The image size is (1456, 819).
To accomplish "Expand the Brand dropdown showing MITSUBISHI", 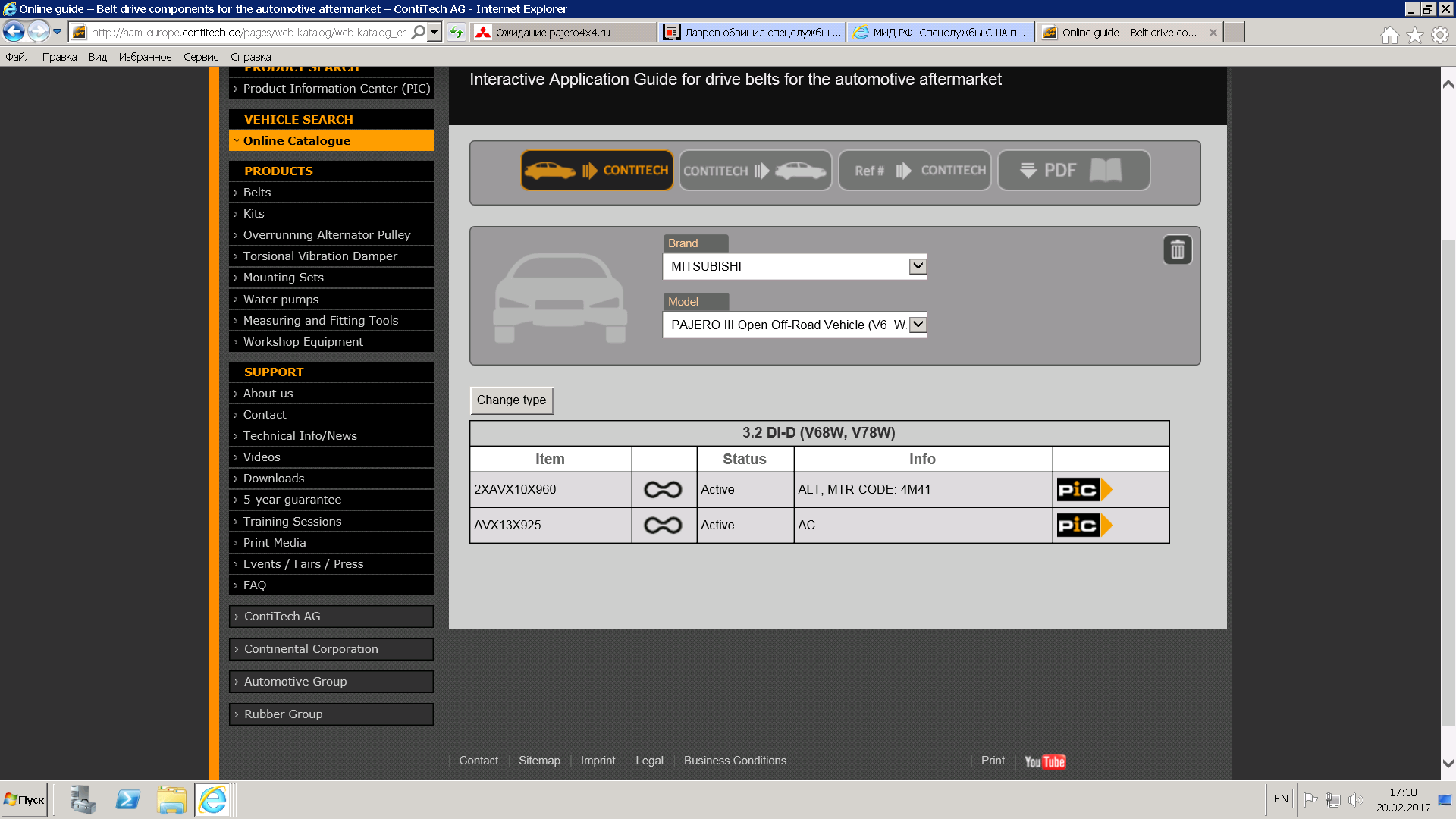I will [918, 266].
